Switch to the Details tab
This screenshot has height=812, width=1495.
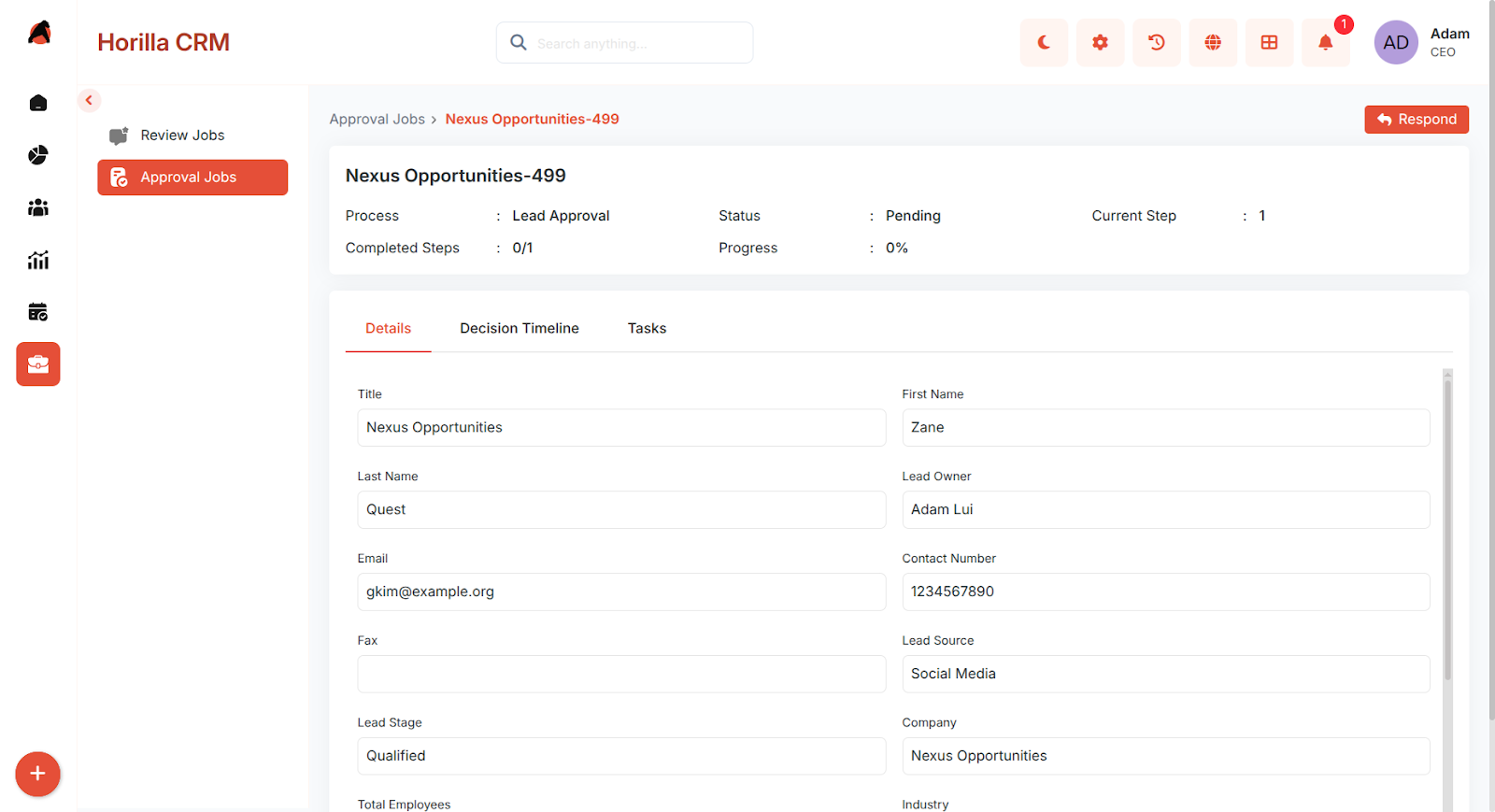tap(388, 329)
